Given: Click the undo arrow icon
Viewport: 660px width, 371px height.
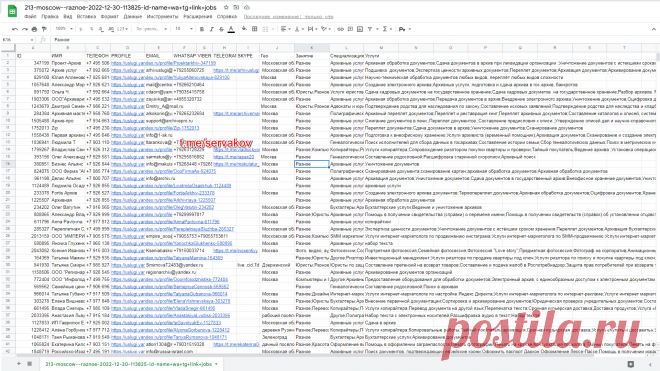Looking at the screenshot, I should coord(15,29).
